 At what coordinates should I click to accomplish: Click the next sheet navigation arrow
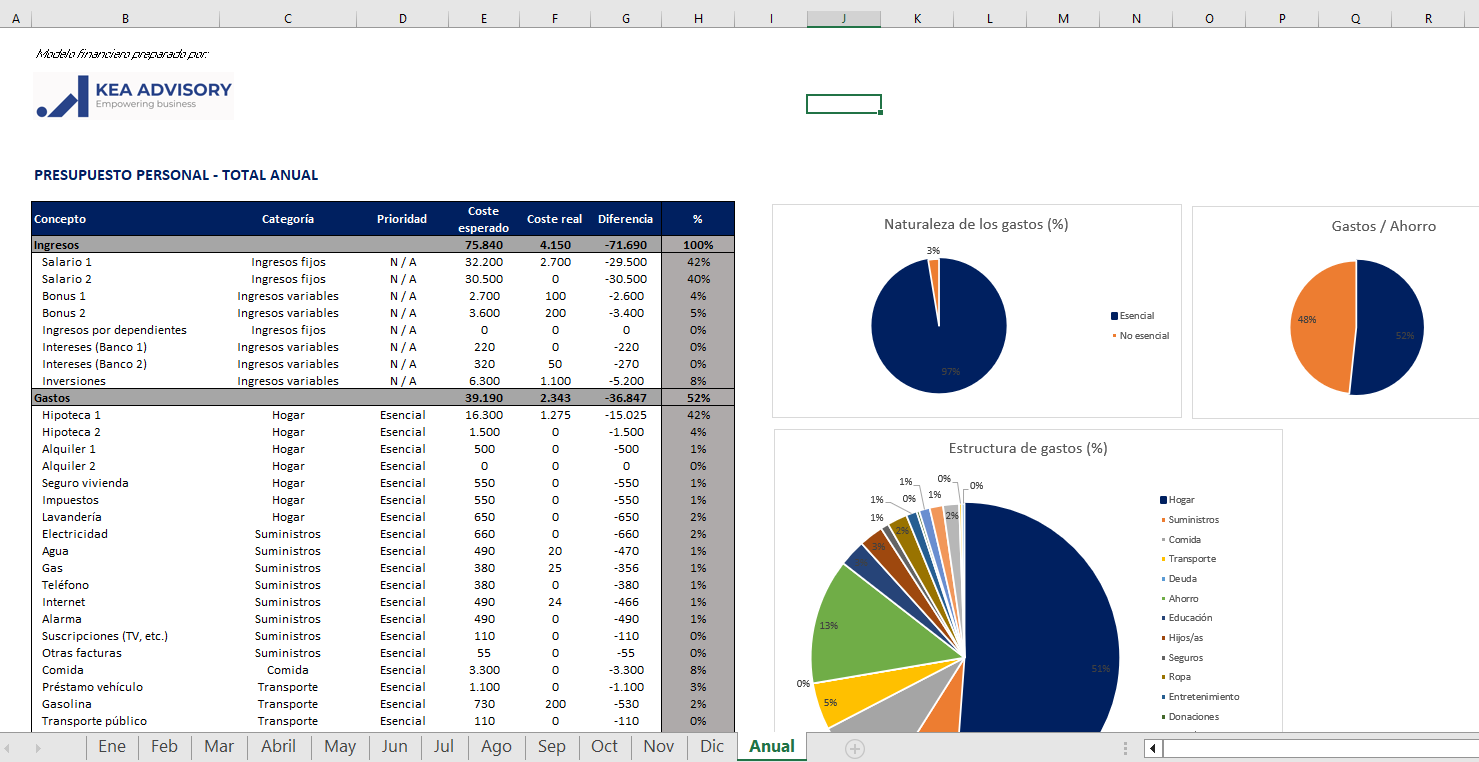pos(38,748)
